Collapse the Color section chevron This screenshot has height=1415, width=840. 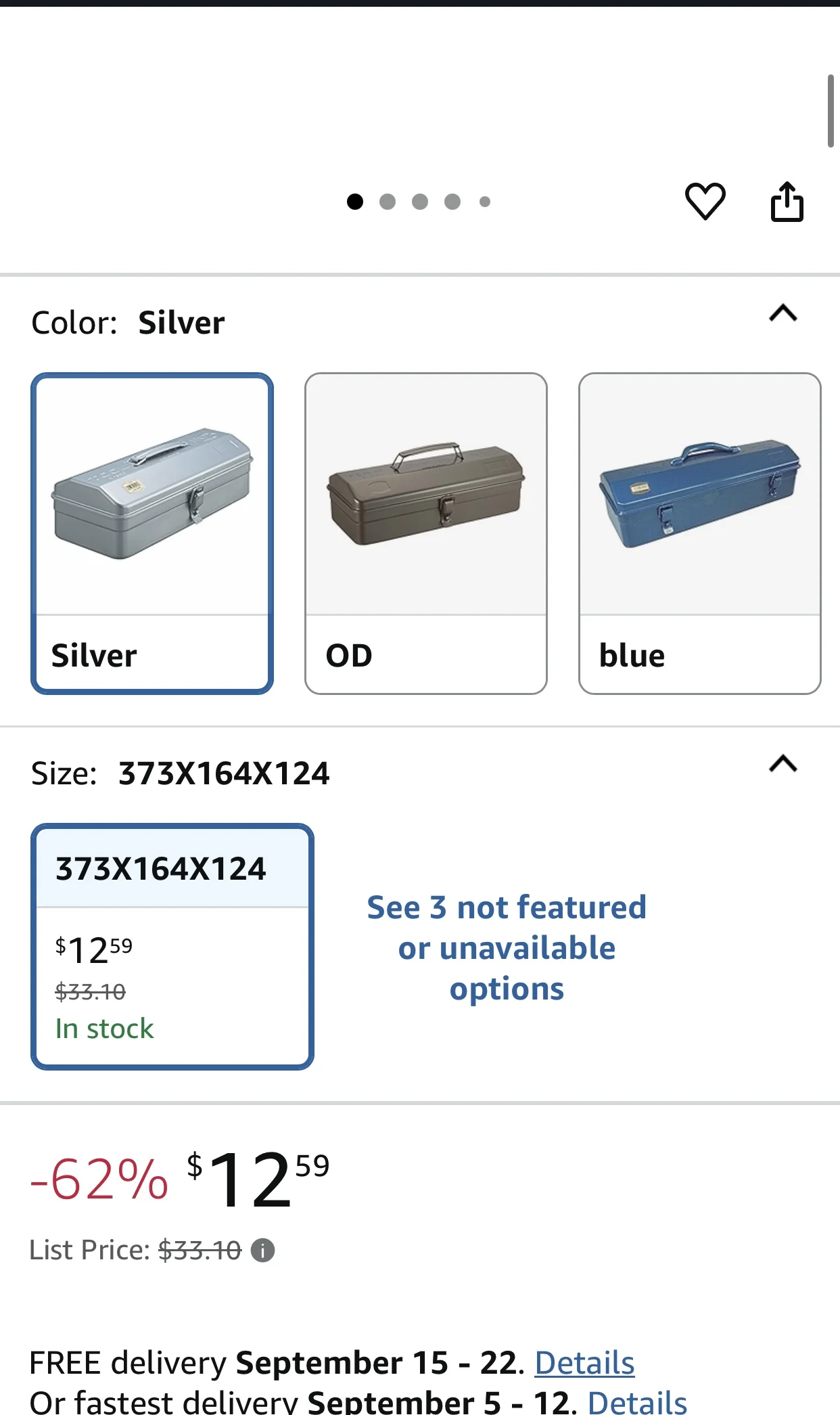tap(783, 313)
